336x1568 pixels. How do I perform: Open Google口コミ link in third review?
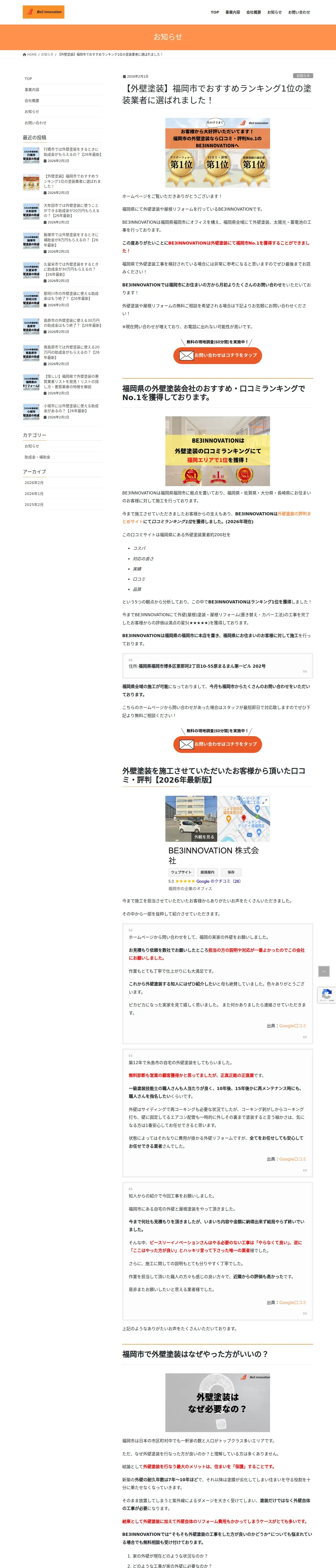point(293,1302)
